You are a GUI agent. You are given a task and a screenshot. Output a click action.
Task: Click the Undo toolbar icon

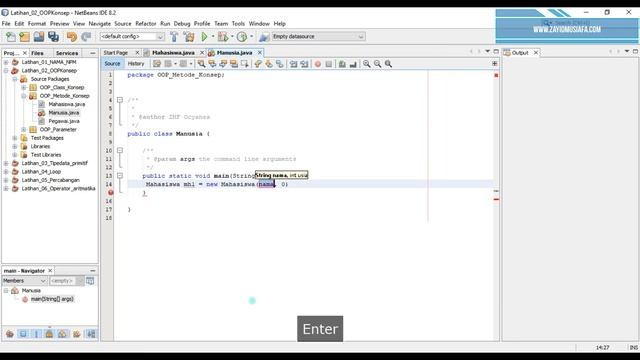point(72,37)
